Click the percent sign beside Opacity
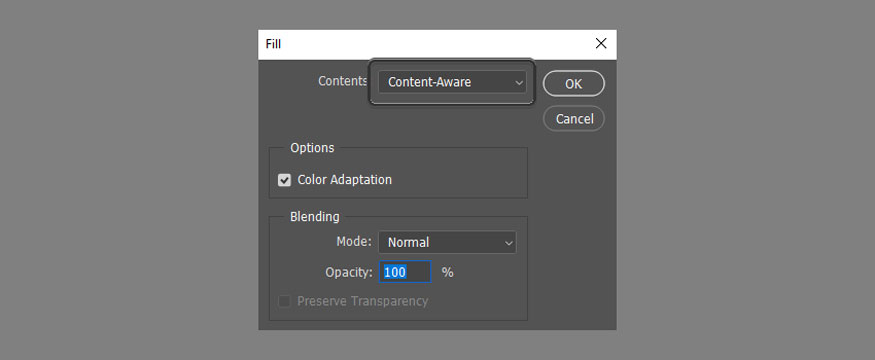 pos(448,272)
